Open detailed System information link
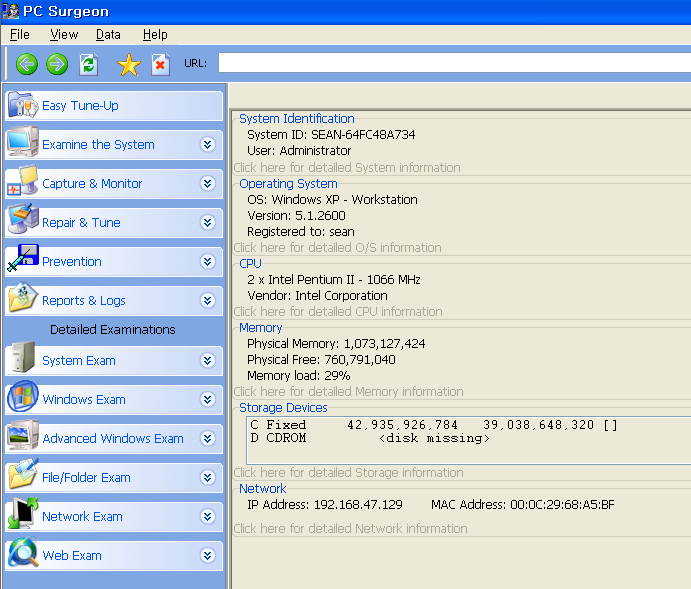This screenshot has height=589, width=691. pos(347,167)
